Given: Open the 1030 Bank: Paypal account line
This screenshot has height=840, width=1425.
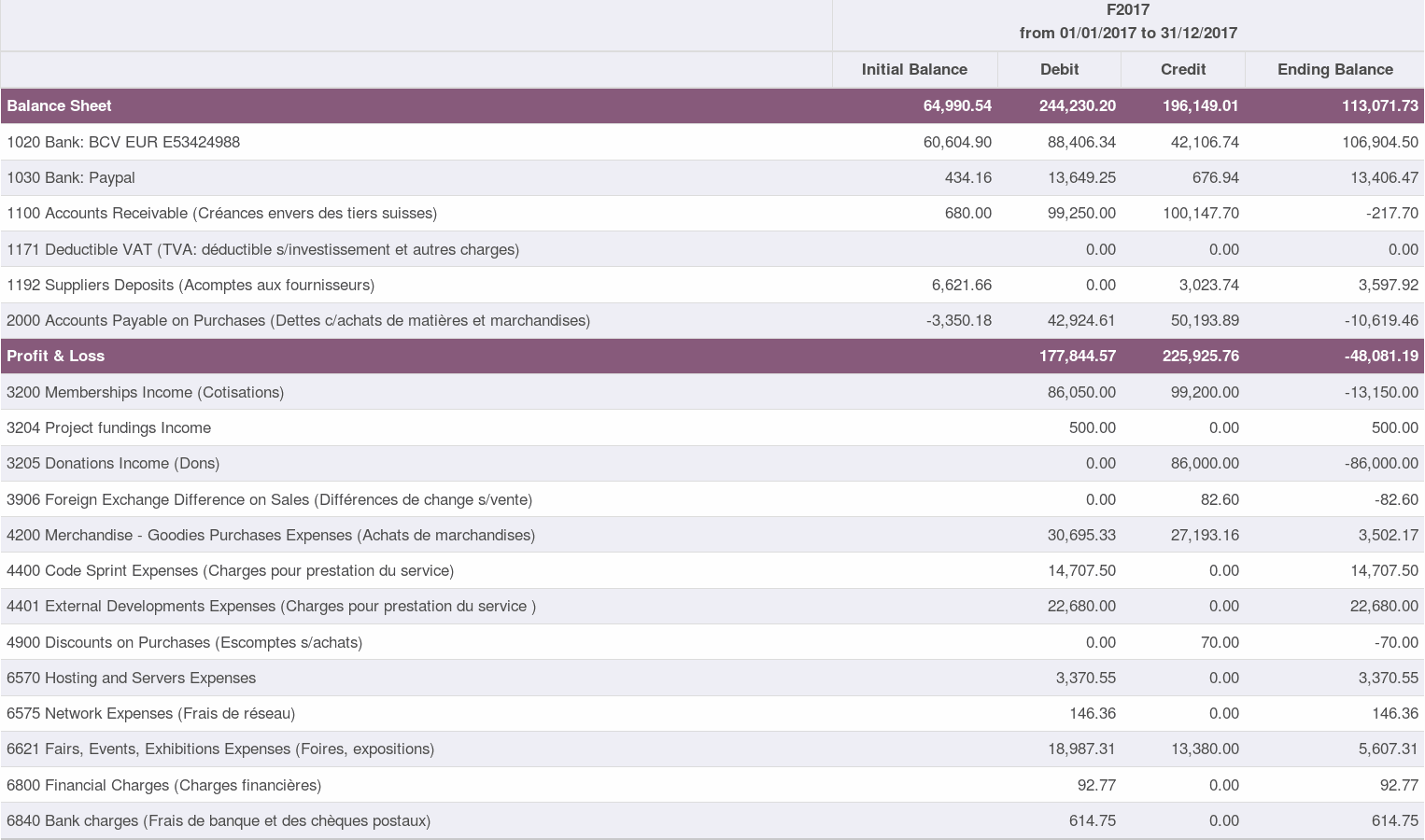Looking at the screenshot, I should [70, 177].
